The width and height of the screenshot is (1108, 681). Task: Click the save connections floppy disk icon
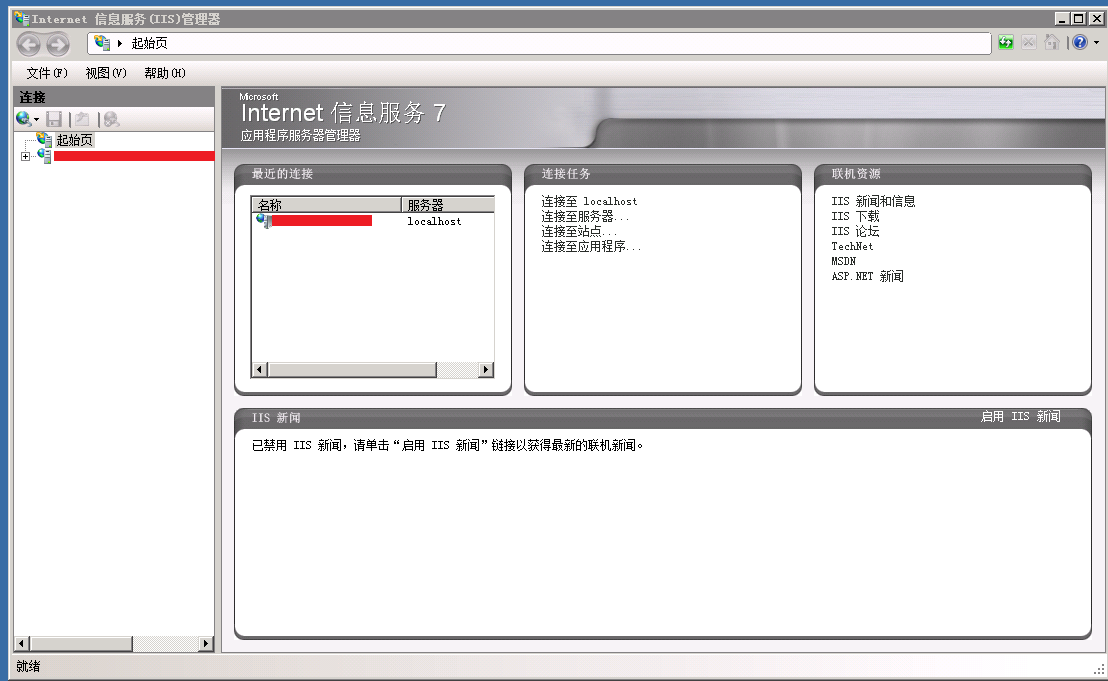(x=54, y=119)
